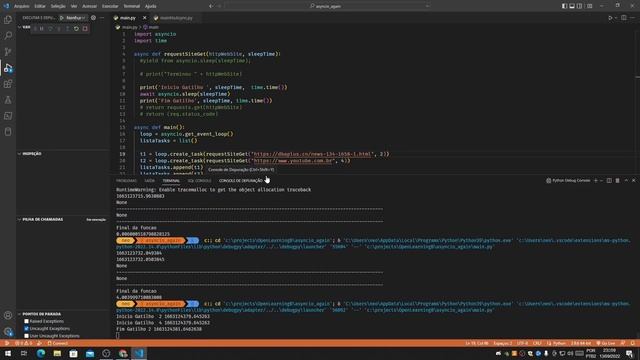Close the terminal panel

(x=633, y=180)
